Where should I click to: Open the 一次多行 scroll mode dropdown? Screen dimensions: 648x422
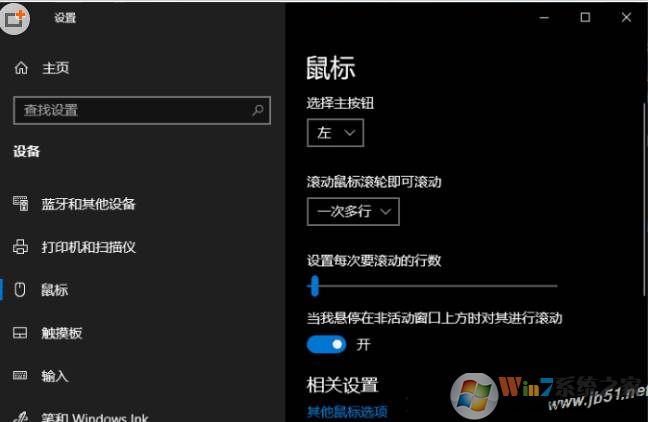(353, 212)
